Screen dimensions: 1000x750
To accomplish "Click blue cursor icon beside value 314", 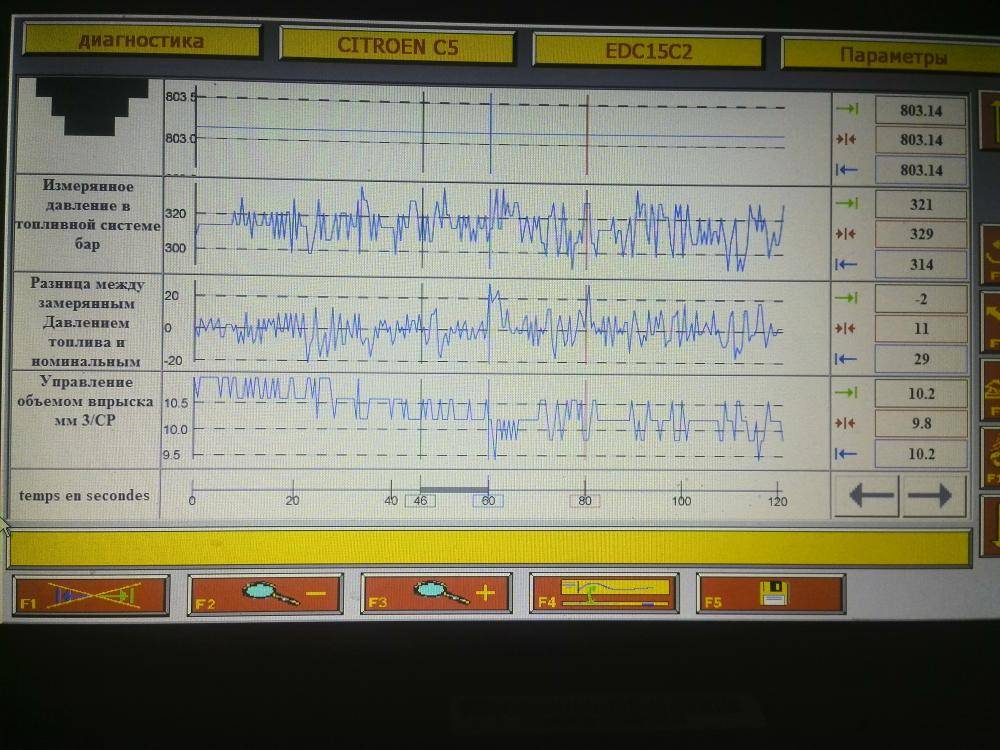I will 846,264.
